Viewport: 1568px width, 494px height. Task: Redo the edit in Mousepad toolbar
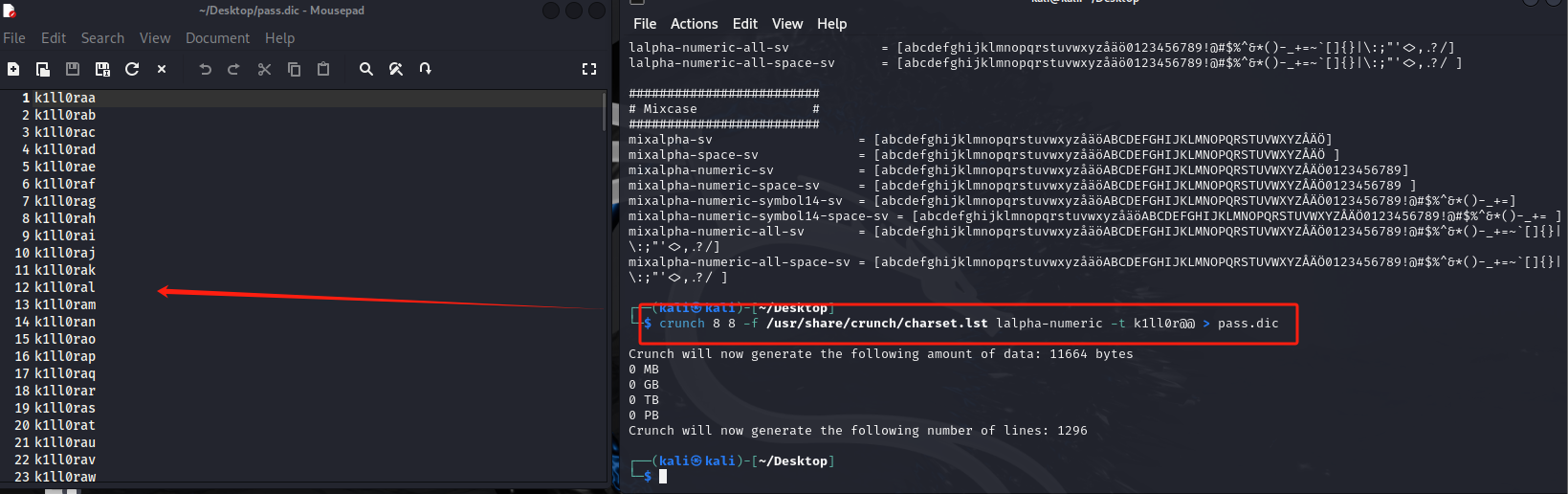[x=233, y=69]
